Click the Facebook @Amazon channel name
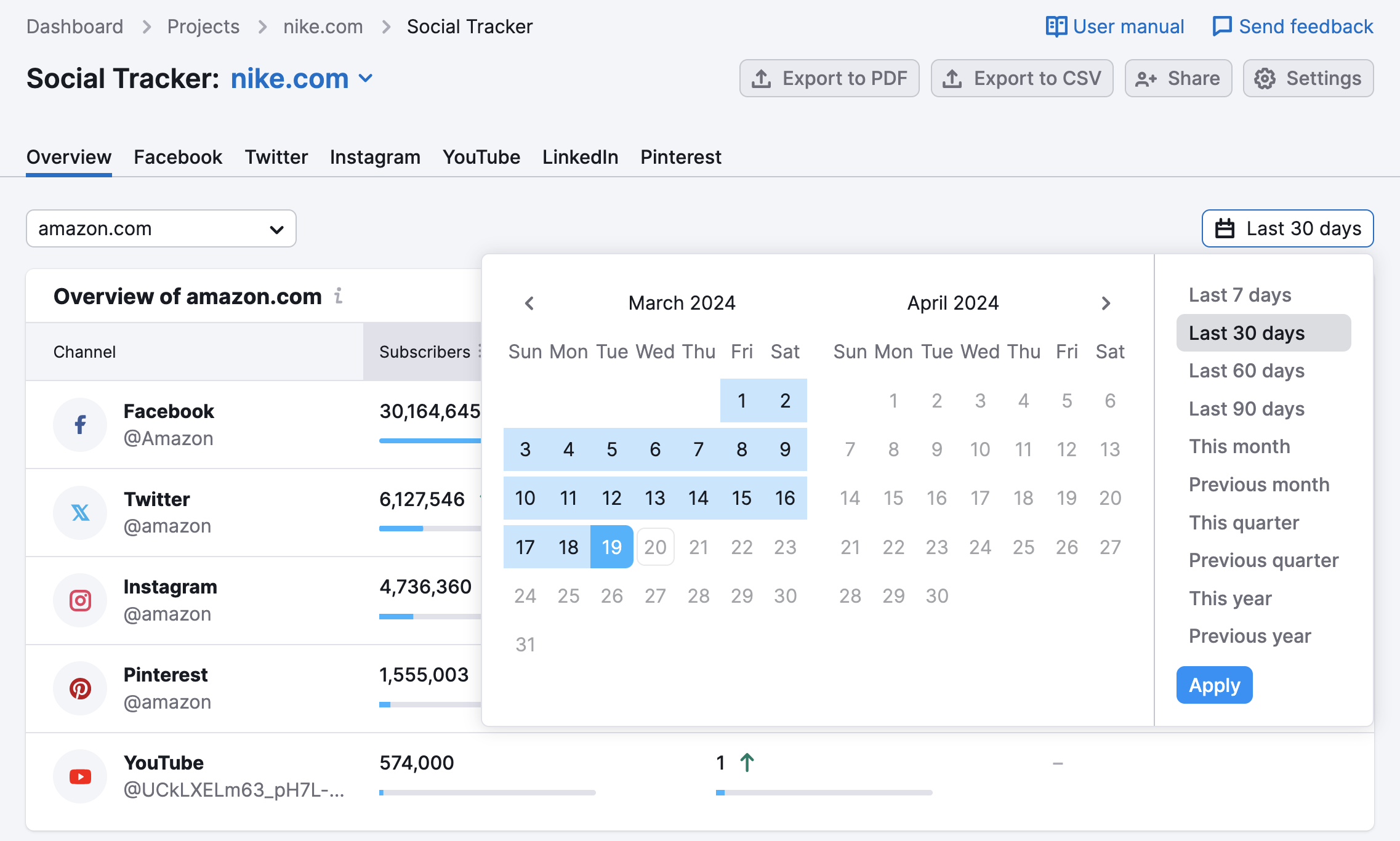This screenshot has width=1400, height=841. point(168,438)
